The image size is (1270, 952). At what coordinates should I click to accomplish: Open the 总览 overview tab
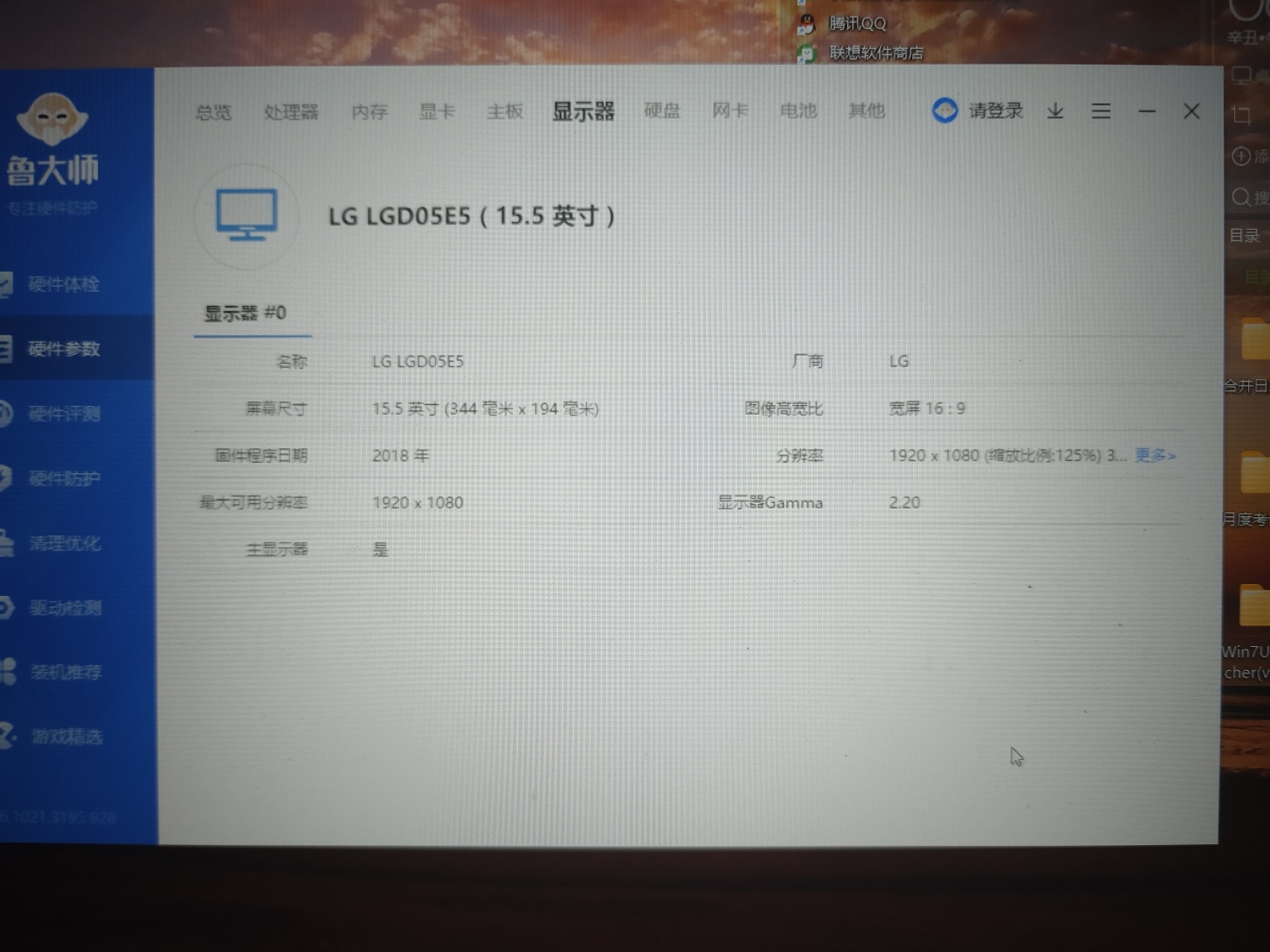(x=213, y=112)
